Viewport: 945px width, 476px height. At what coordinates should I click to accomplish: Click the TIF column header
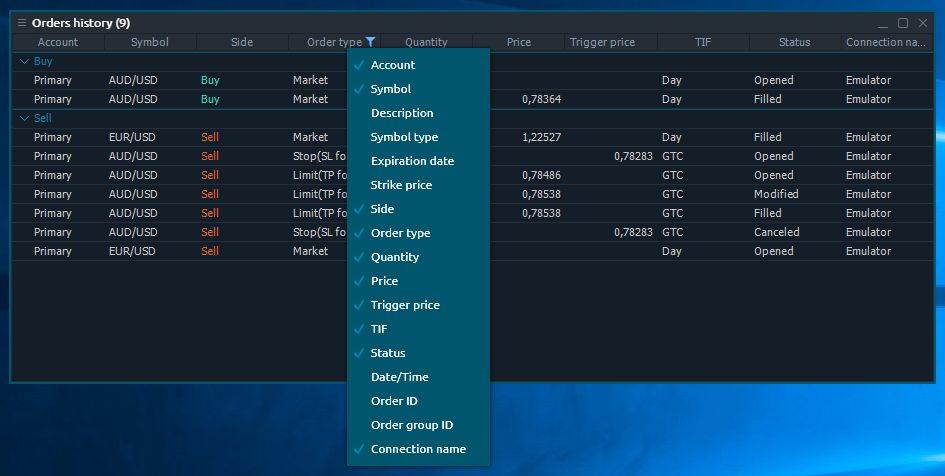702,42
